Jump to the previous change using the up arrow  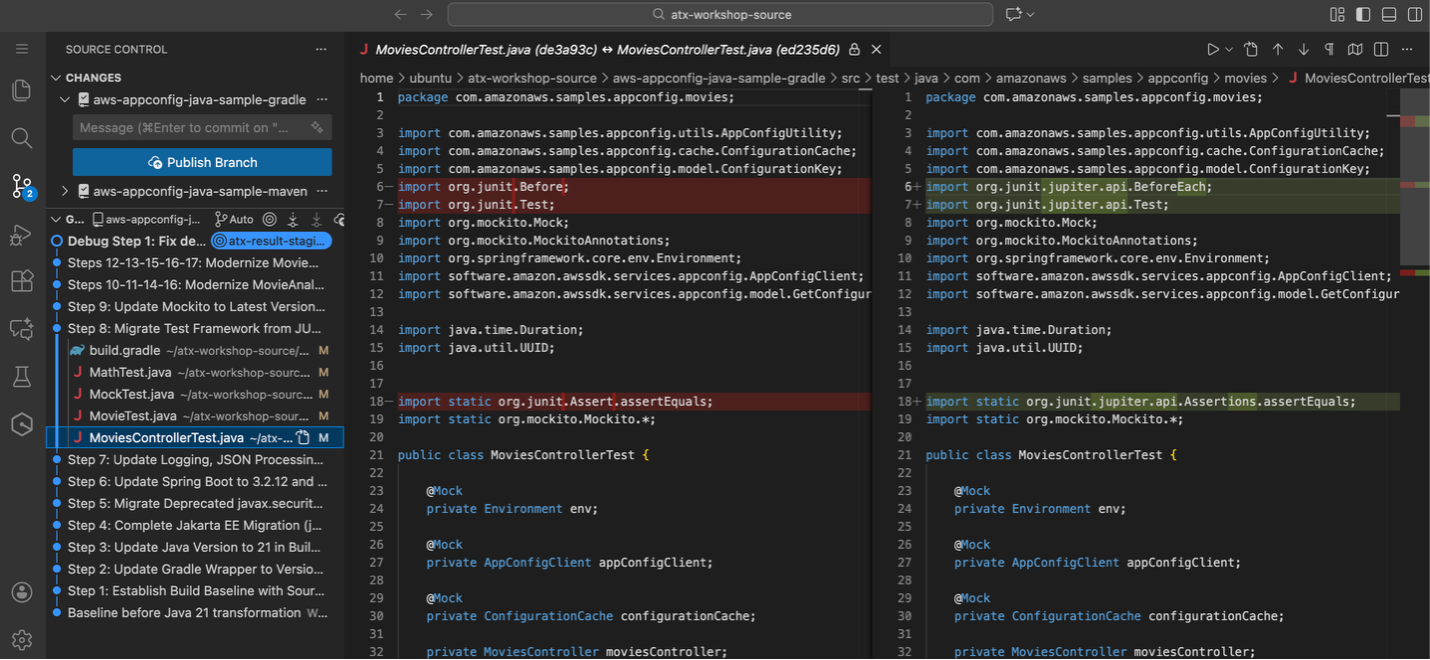pyautogui.click(x=1276, y=48)
